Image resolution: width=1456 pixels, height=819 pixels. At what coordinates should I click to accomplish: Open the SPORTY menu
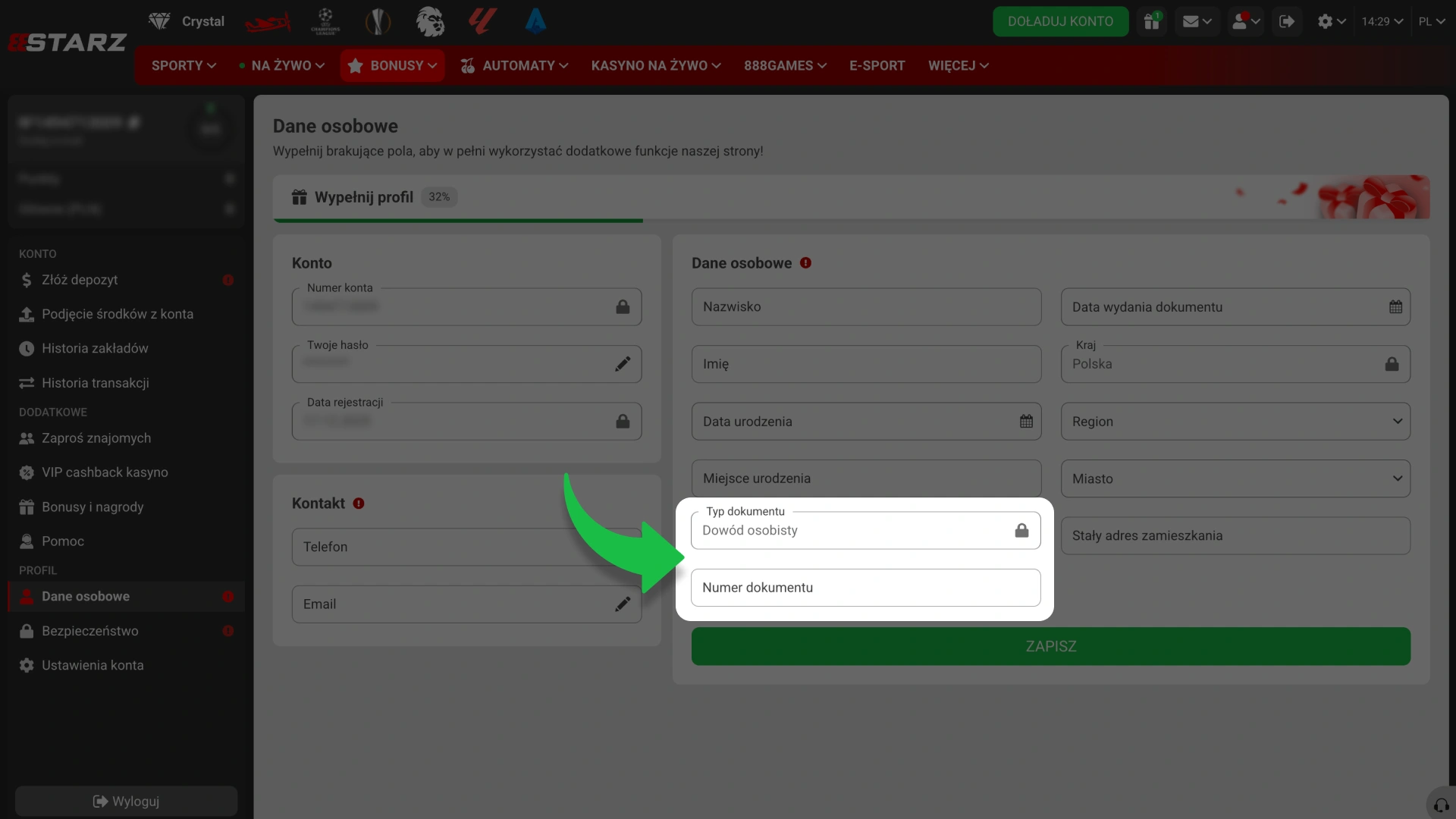coord(184,65)
